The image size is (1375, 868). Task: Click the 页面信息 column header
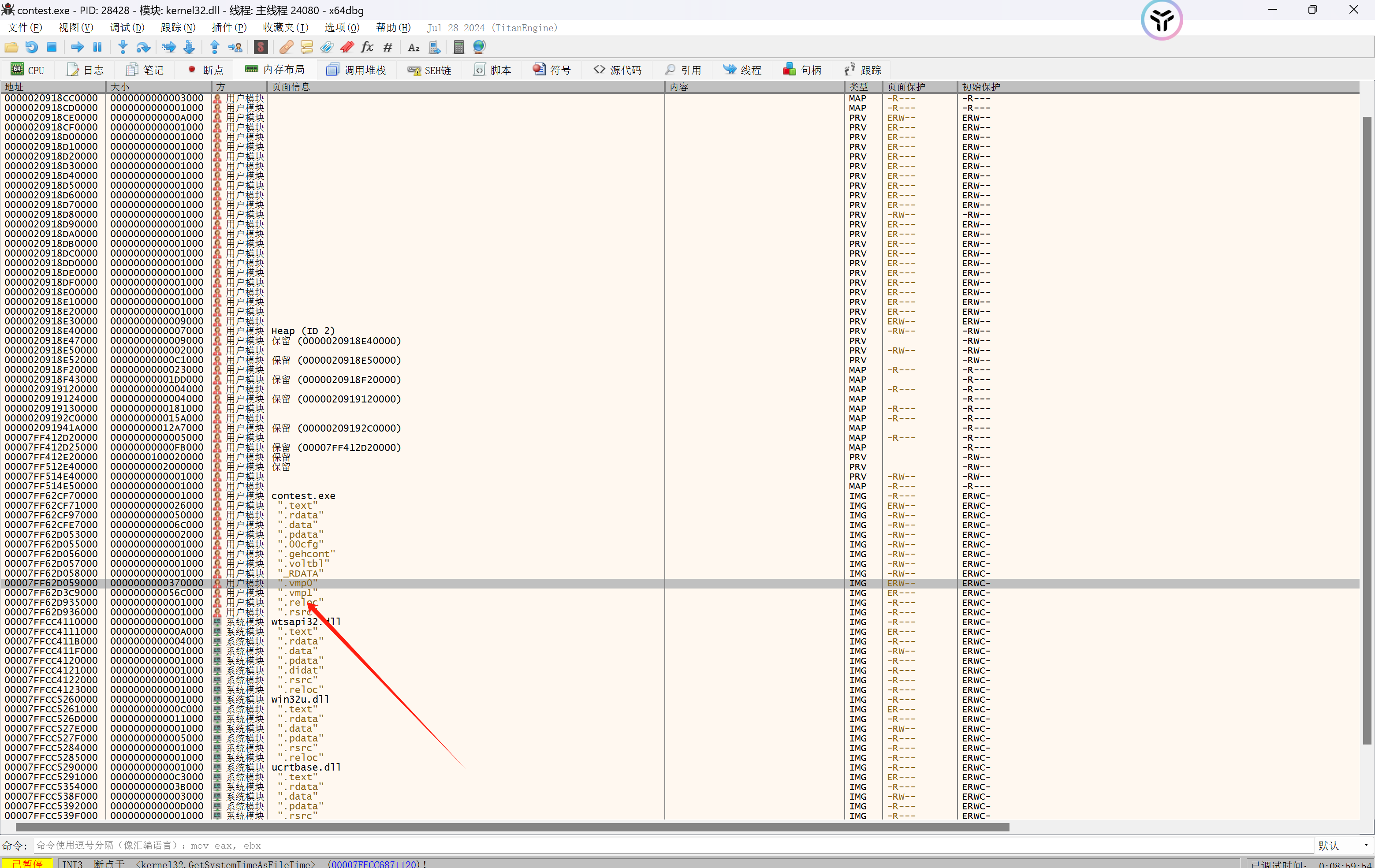(466, 87)
